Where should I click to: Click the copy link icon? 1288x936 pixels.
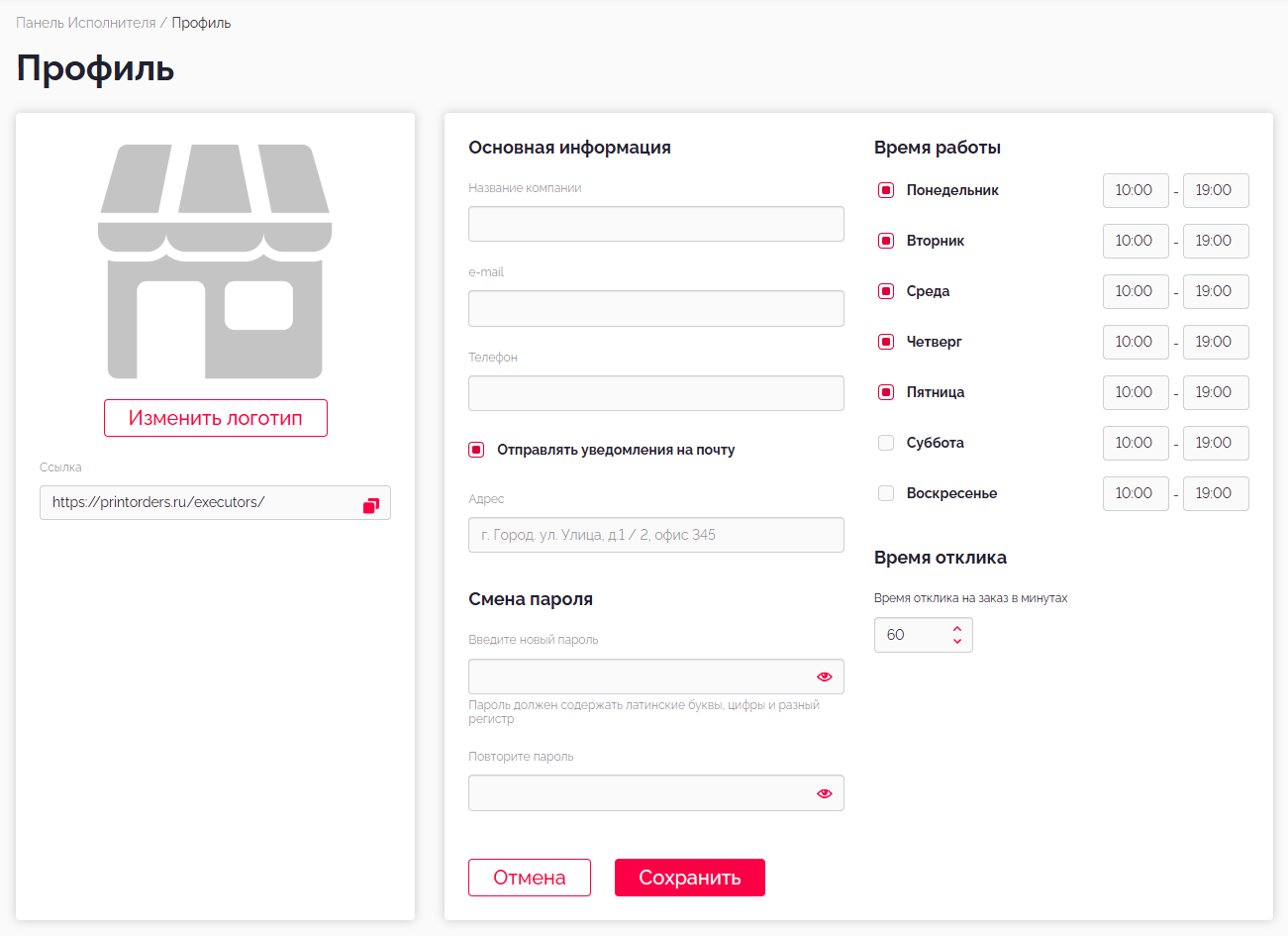pos(371,505)
